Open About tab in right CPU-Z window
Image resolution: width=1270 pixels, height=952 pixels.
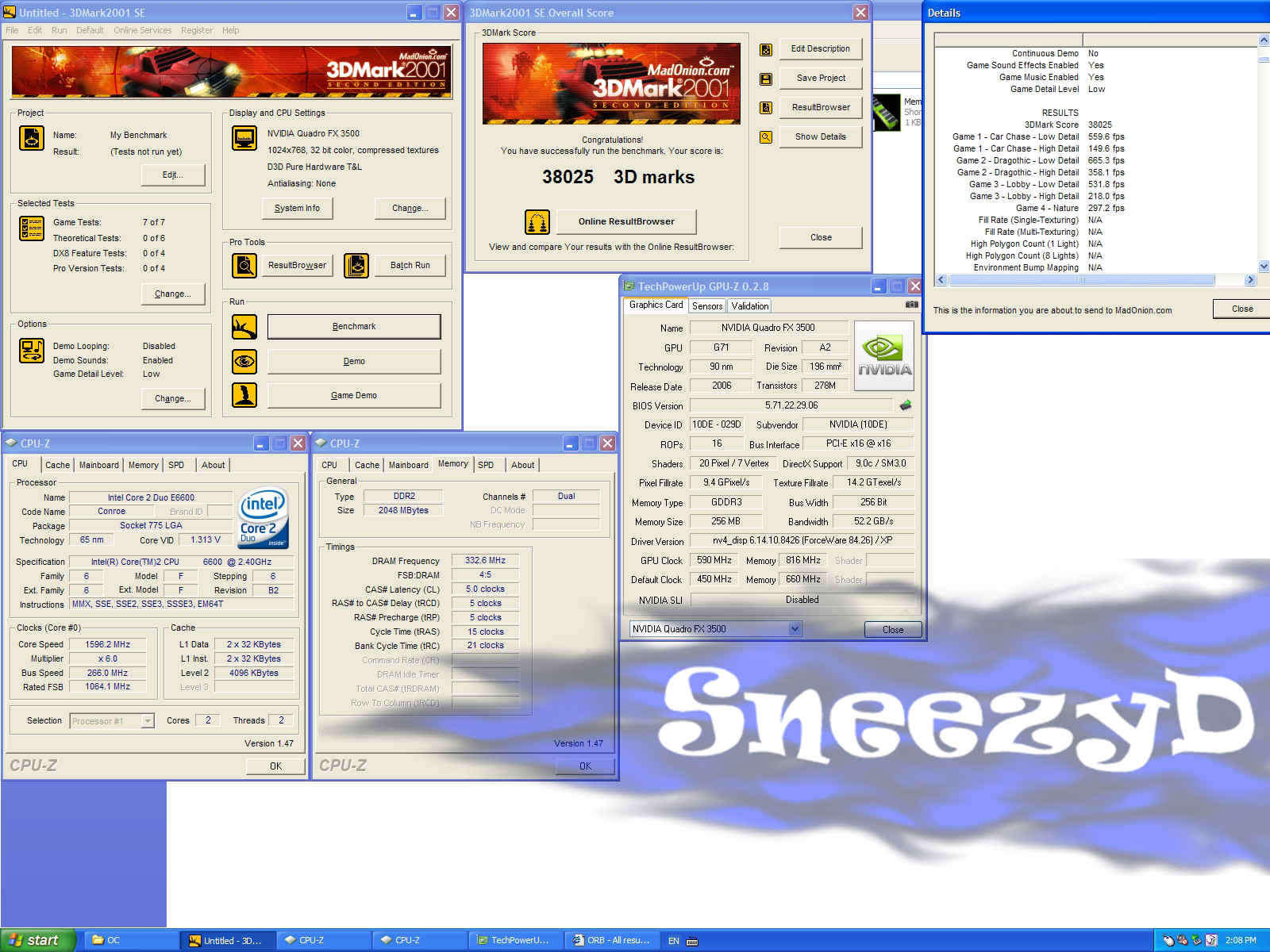tap(522, 466)
